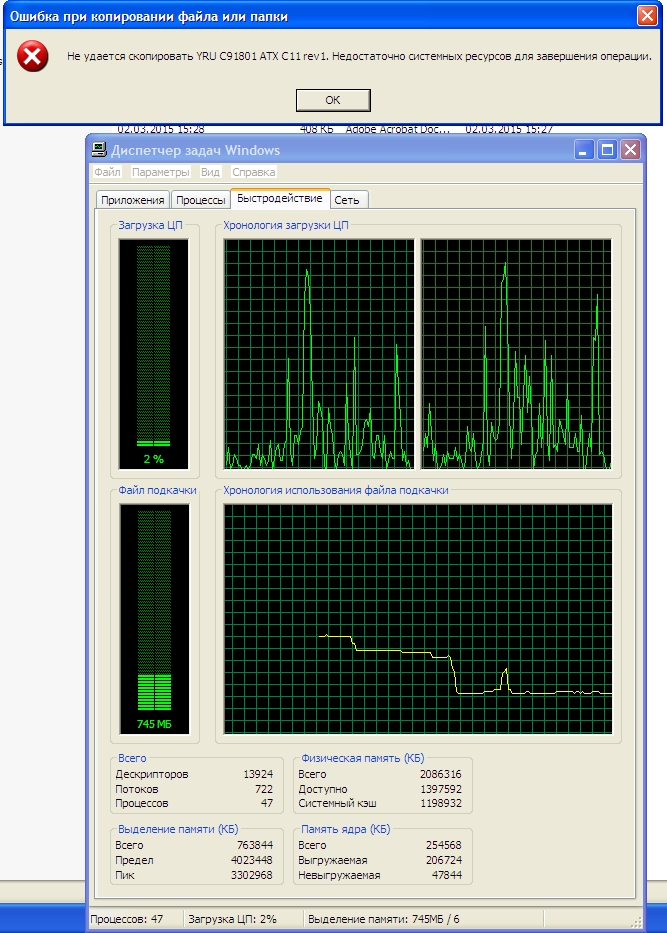Open the Вид menu
The image size is (667, 933).
(210, 172)
